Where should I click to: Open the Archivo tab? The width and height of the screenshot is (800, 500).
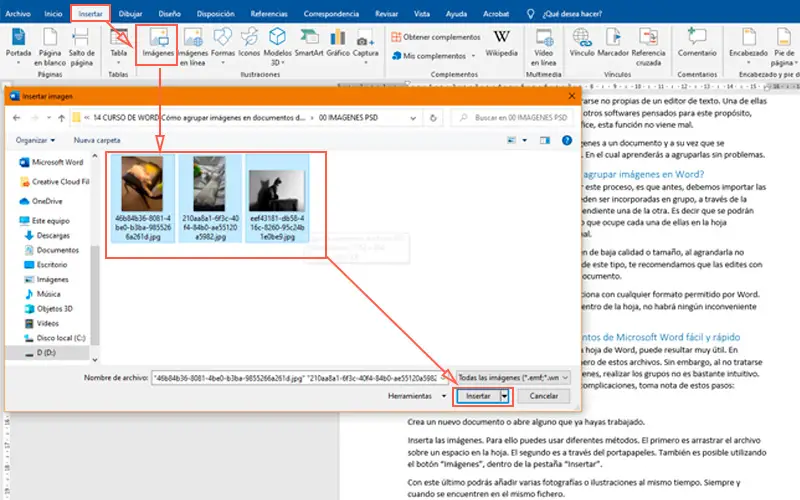(18, 14)
